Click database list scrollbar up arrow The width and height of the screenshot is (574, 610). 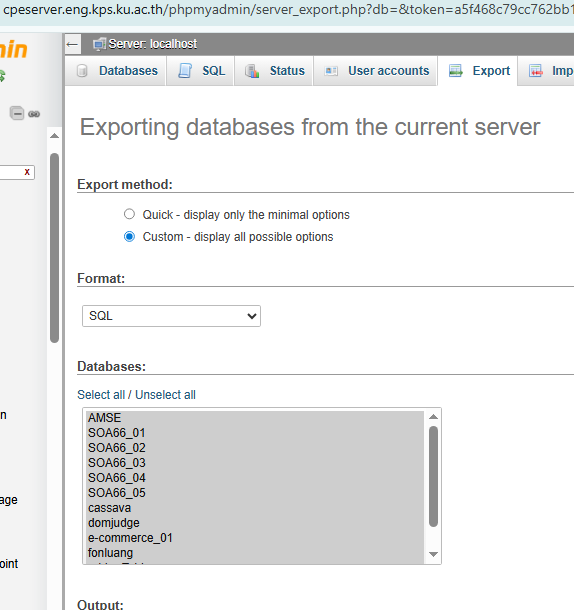[433, 417]
